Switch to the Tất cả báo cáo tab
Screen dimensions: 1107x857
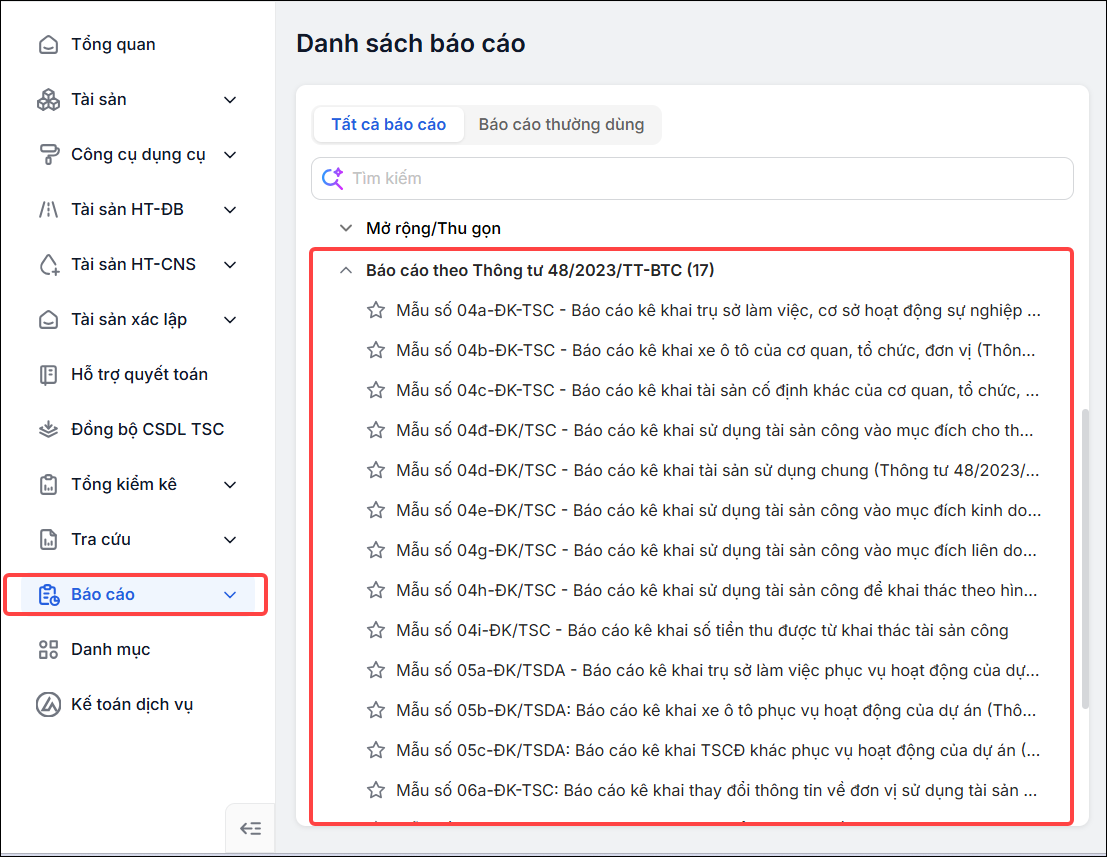pos(388,124)
